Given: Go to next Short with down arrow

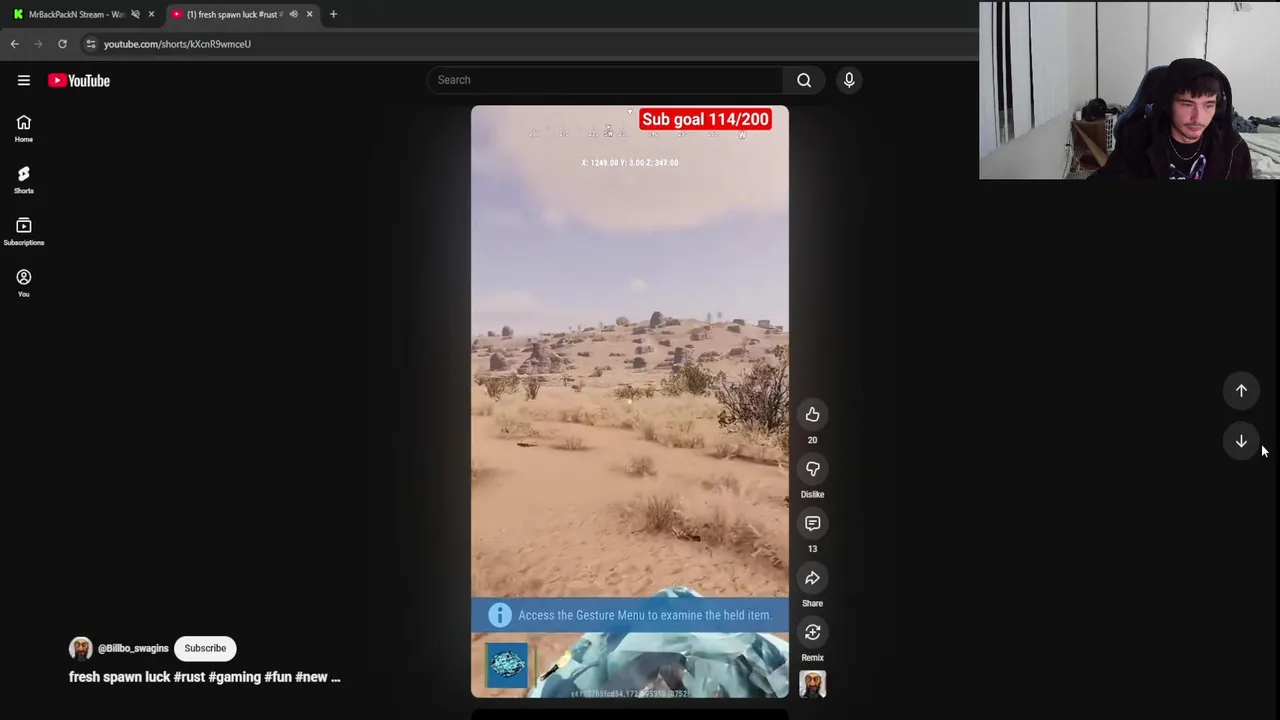Looking at the screenshot, I should (x=1241, y=441).
